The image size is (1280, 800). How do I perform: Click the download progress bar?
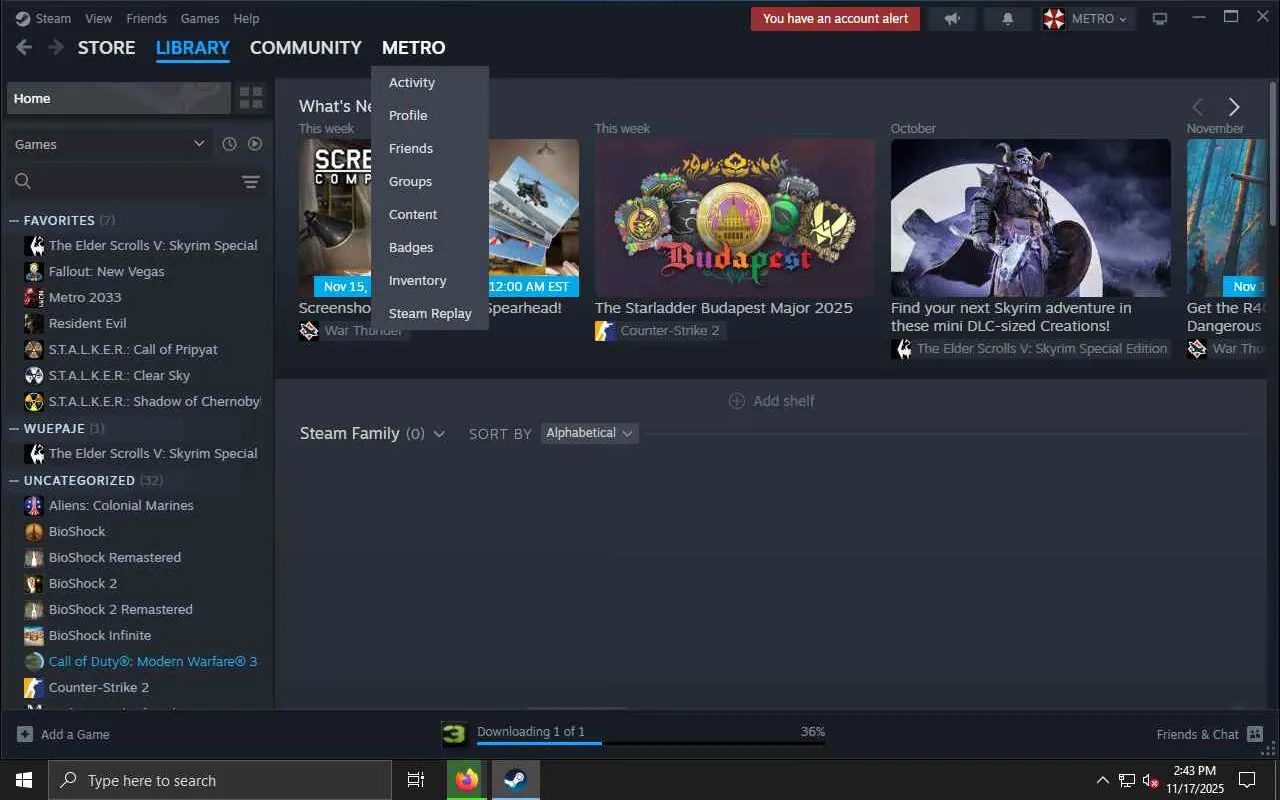(651, 743)
